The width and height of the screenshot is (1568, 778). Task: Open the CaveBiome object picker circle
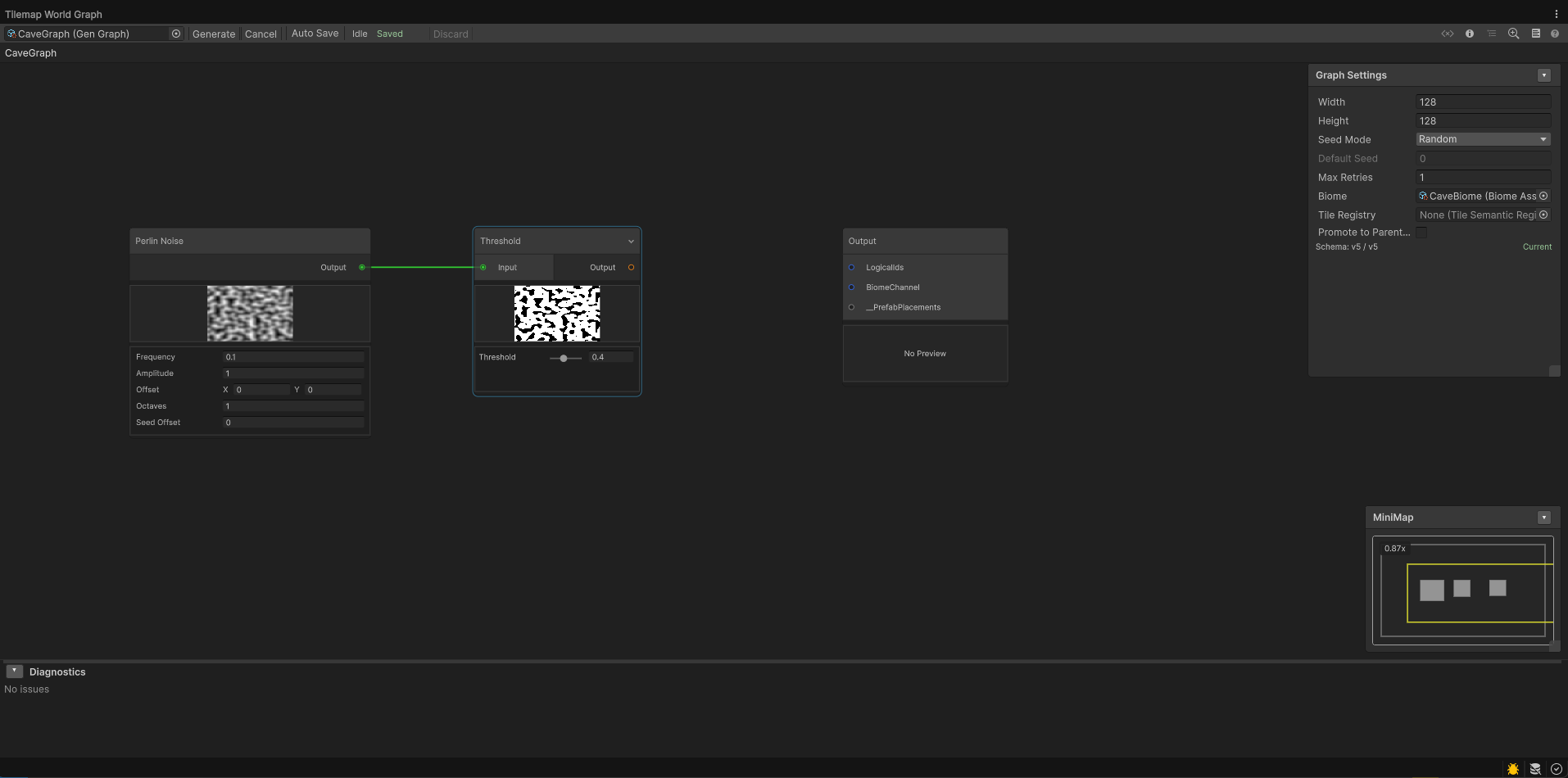coord(1543,196)
